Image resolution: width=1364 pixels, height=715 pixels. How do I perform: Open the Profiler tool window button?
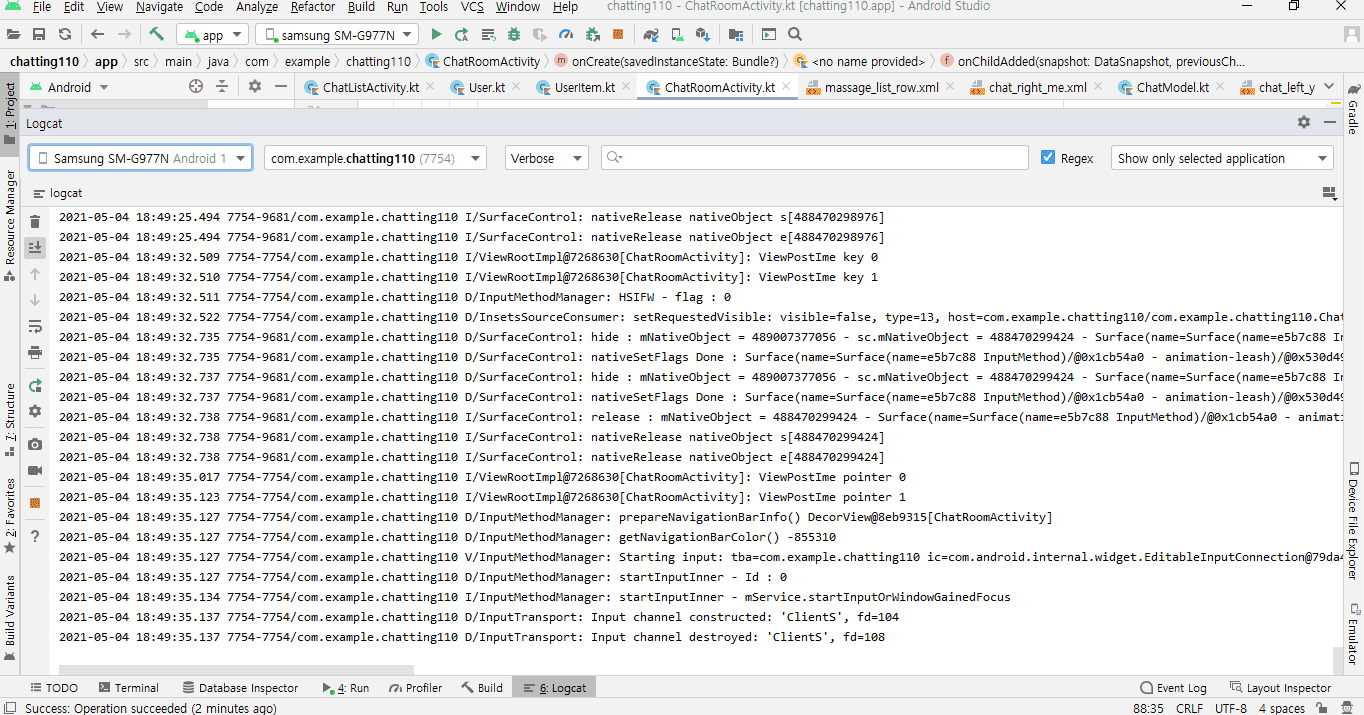pyautogui.click(x=416, y=688)
